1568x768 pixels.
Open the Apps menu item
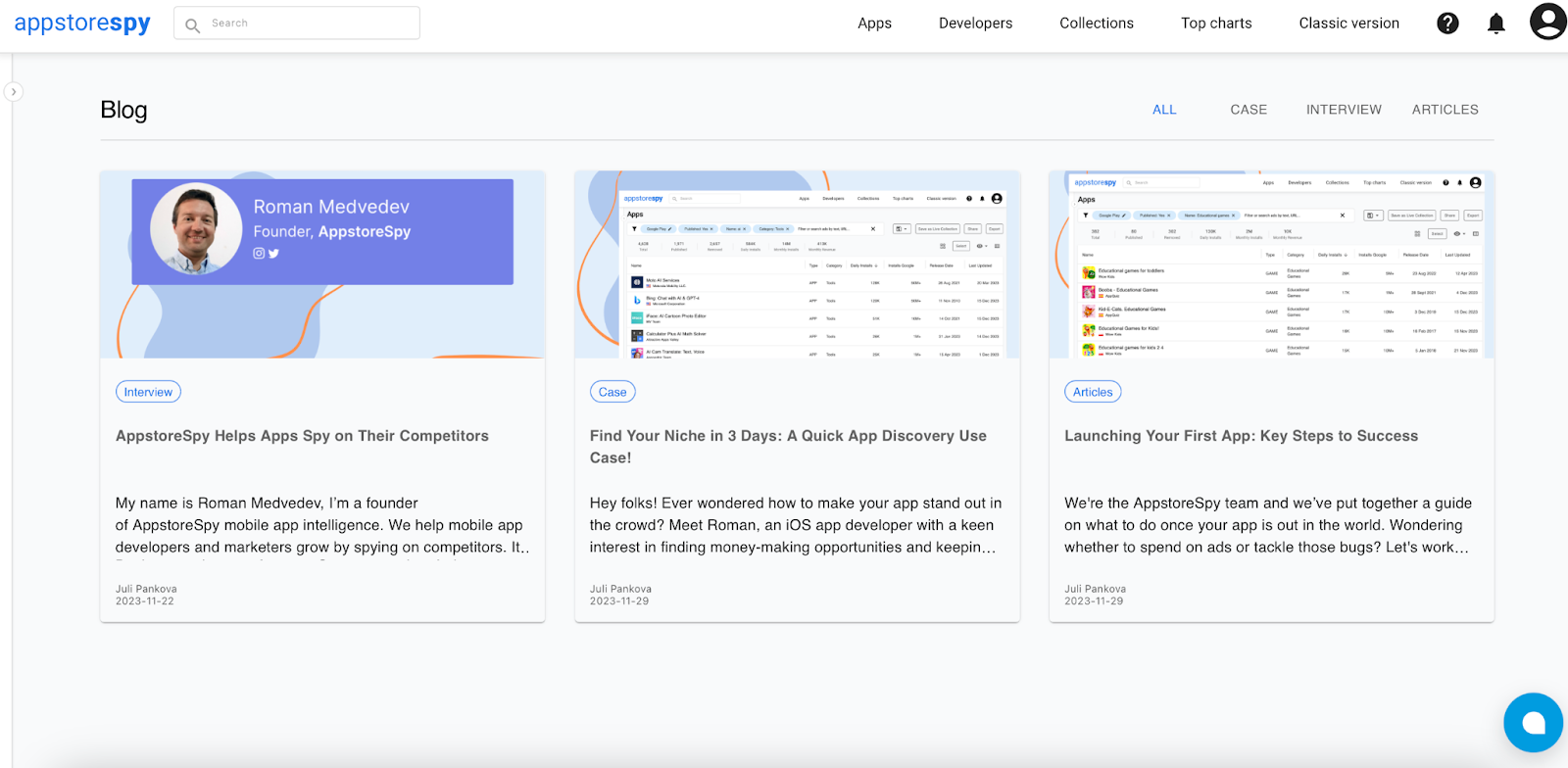tap(874, 24)
